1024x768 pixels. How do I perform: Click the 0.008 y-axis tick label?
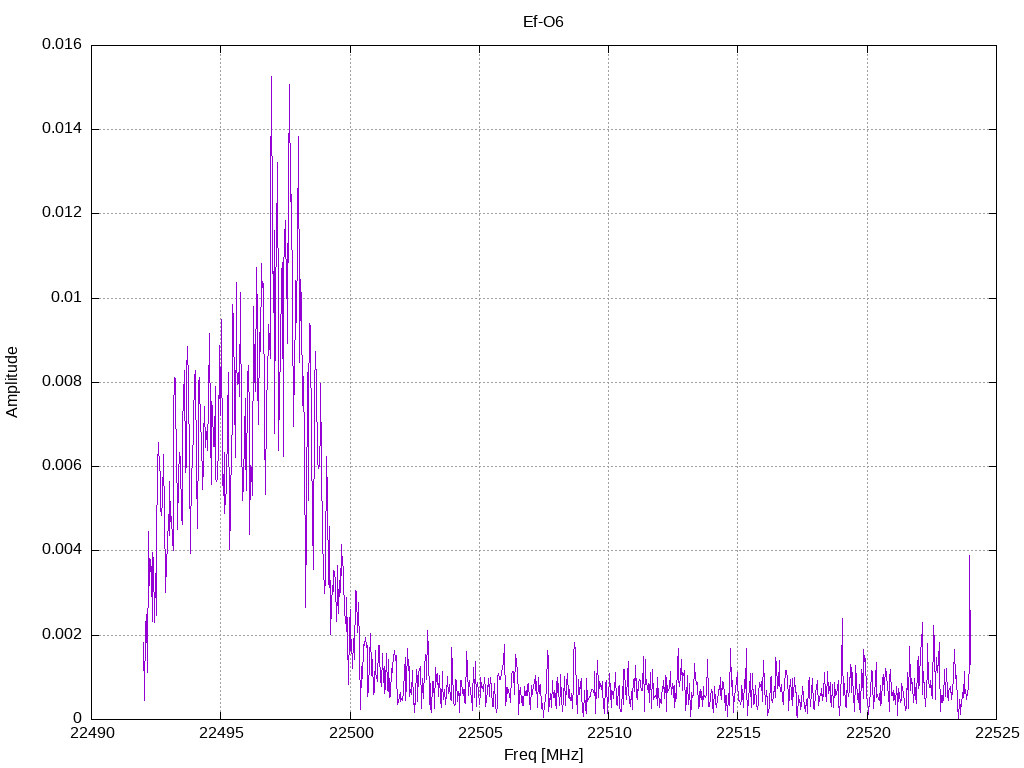point(62,382)
